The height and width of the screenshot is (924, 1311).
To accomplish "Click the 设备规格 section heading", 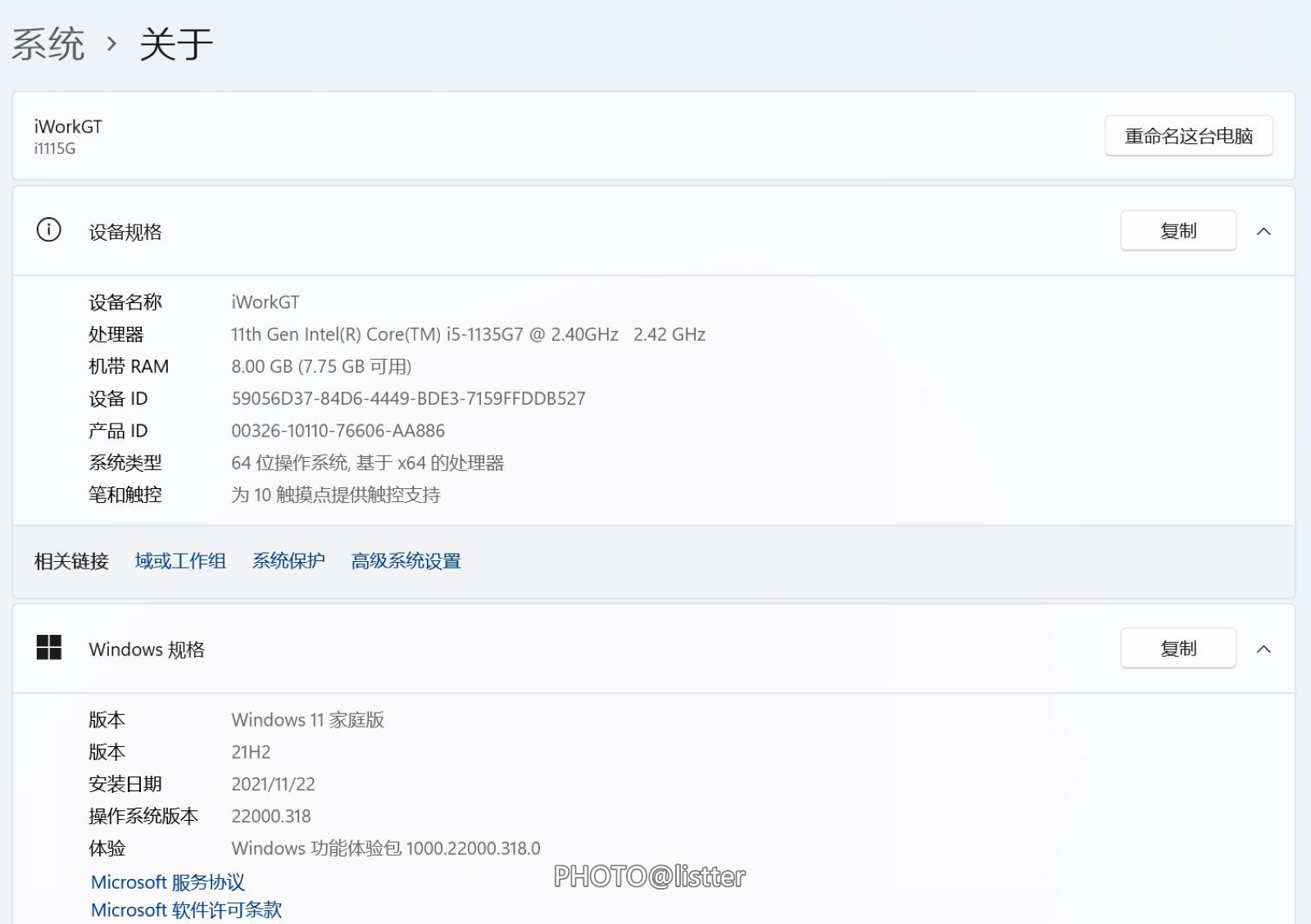I will coord(125,233).
